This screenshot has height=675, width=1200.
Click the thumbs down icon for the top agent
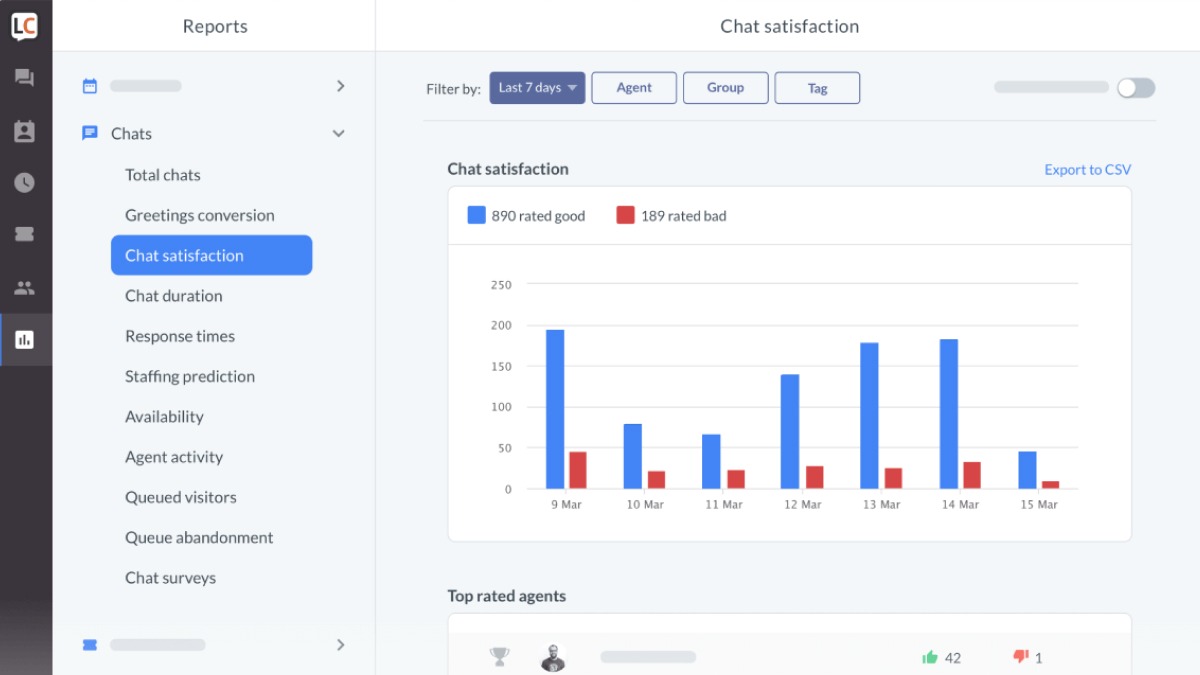(x=1021, y=657)
